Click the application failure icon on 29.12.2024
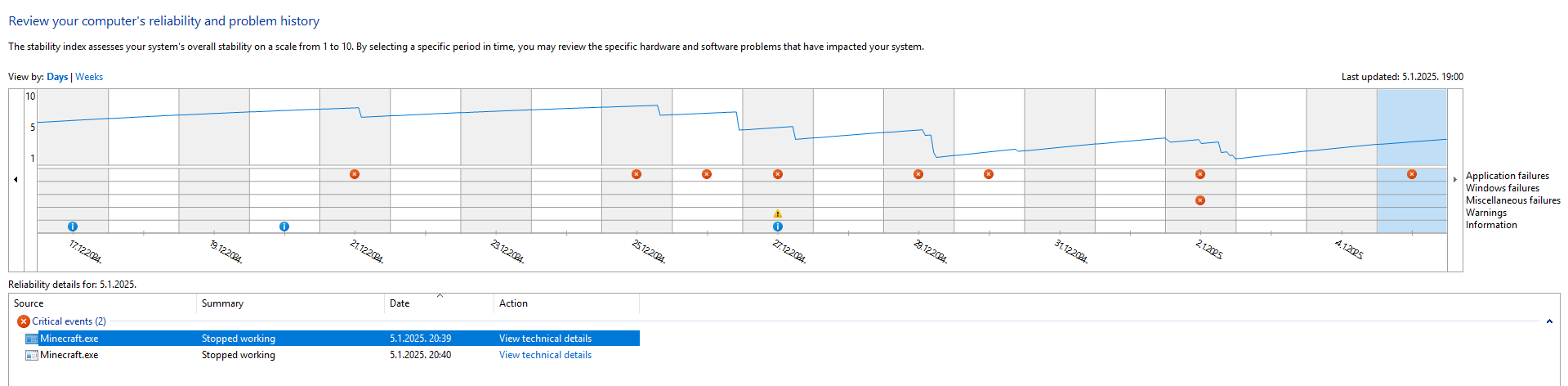Image resolution: width=1568 pixels, height=386 pixels. coord(918,174)
